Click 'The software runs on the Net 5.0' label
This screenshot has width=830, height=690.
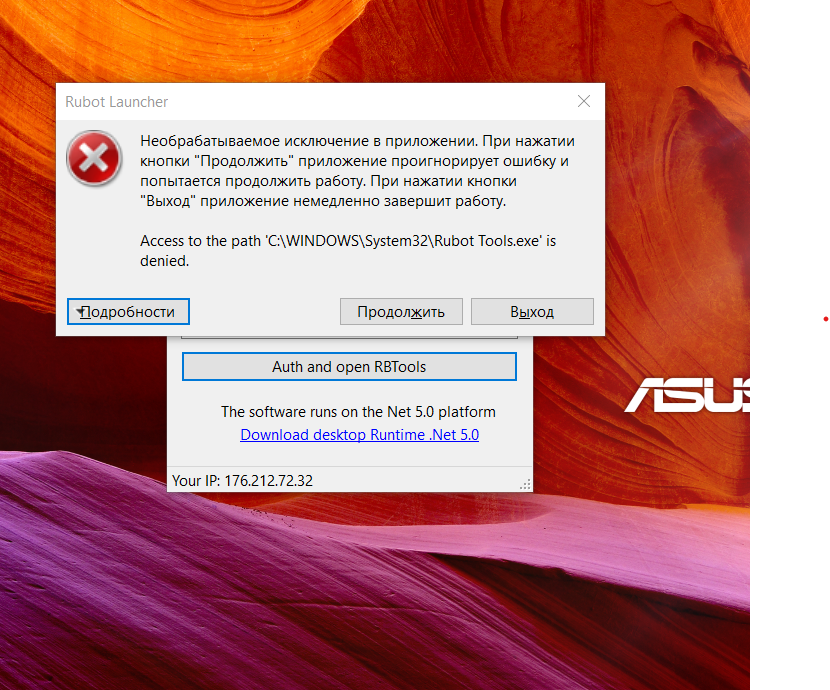point(358,412)
